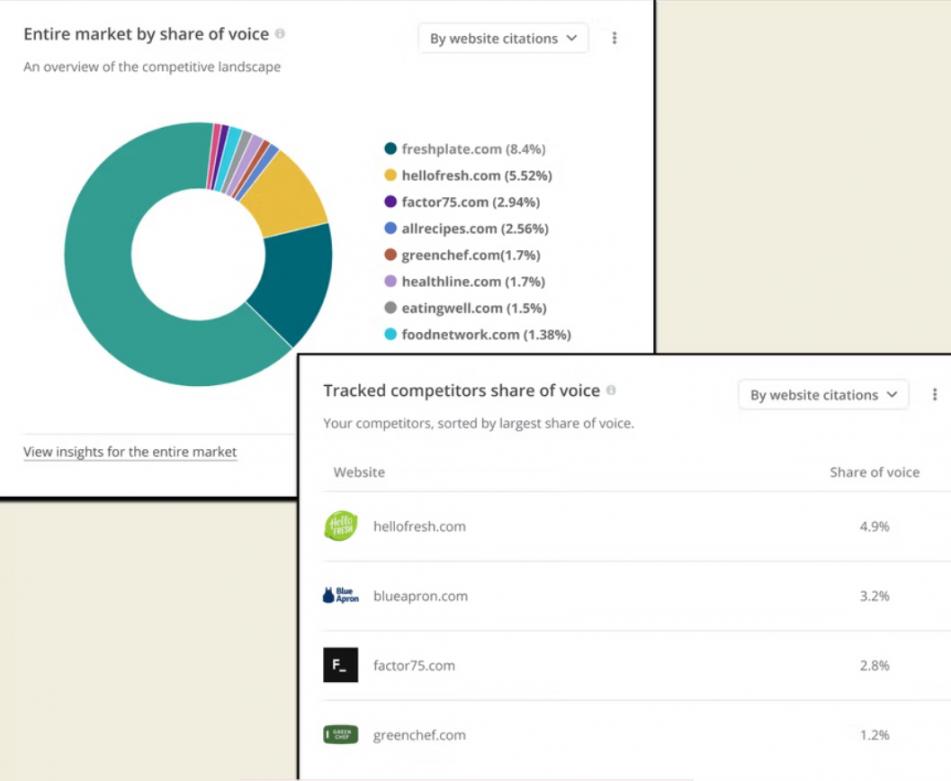Click the blueapron.com website link

(420, 596)
